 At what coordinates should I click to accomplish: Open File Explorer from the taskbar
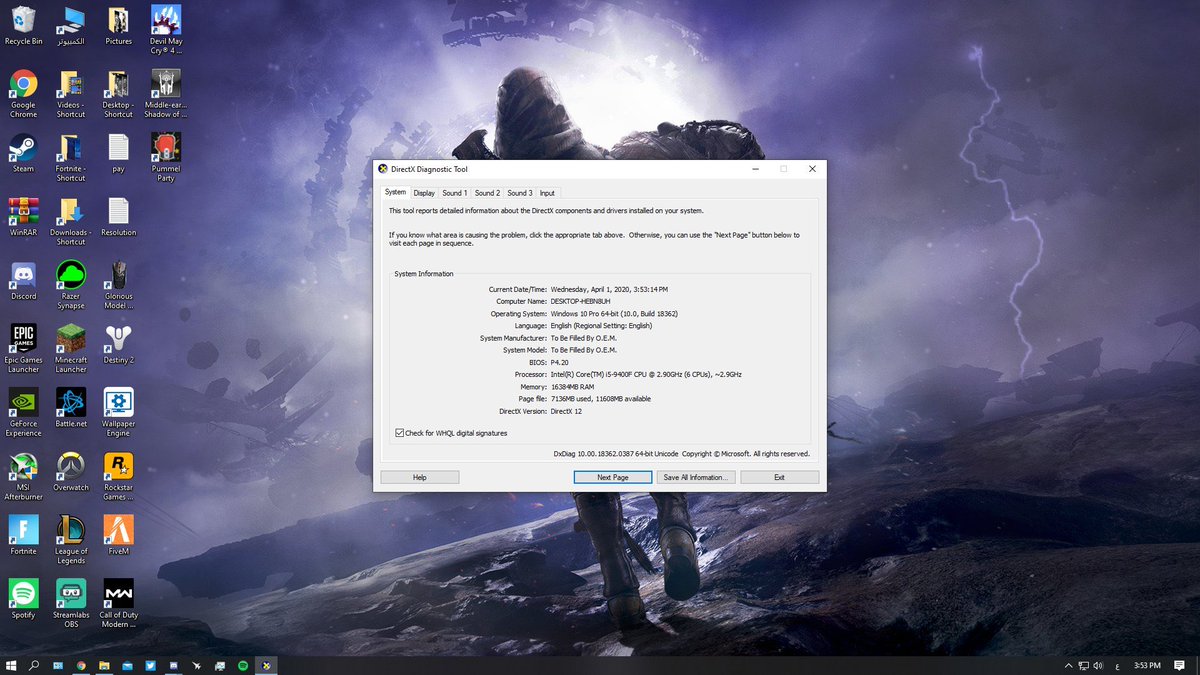[x=104, y=665]
